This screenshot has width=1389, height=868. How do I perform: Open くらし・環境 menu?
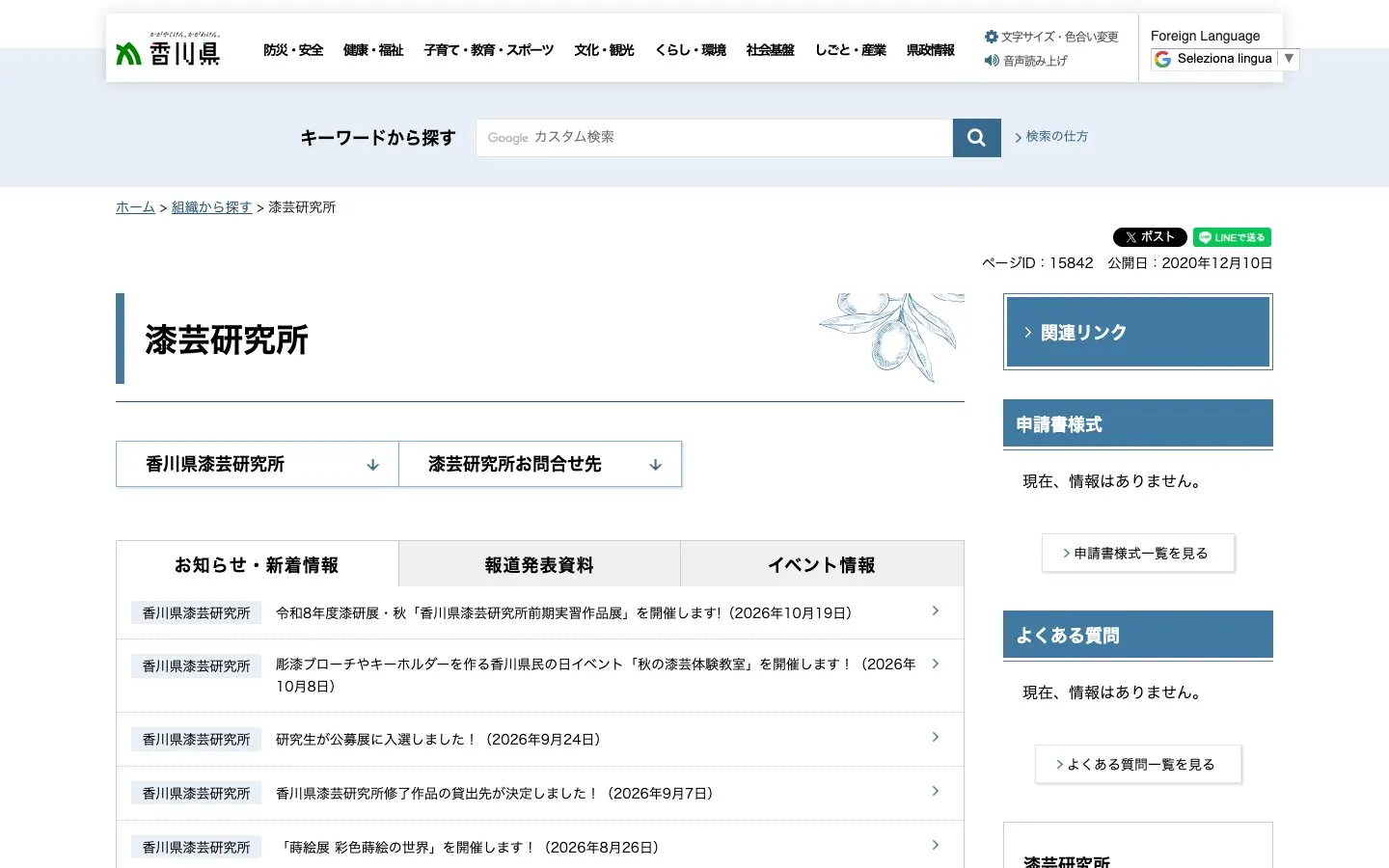pyautogui.click(x=691, y=50)
